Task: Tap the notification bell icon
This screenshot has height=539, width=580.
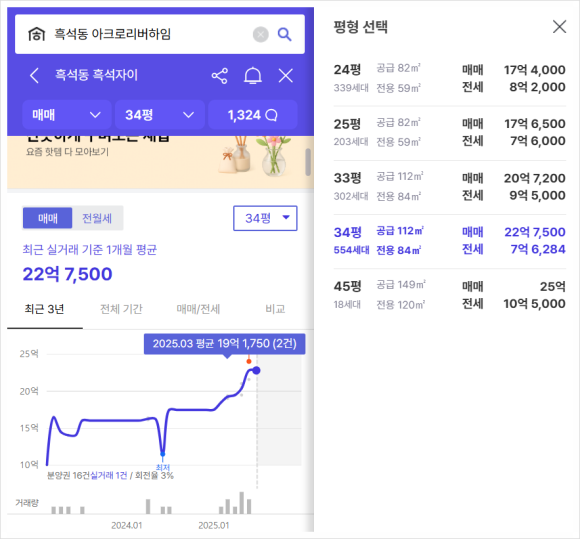Action: coord(253,76)
